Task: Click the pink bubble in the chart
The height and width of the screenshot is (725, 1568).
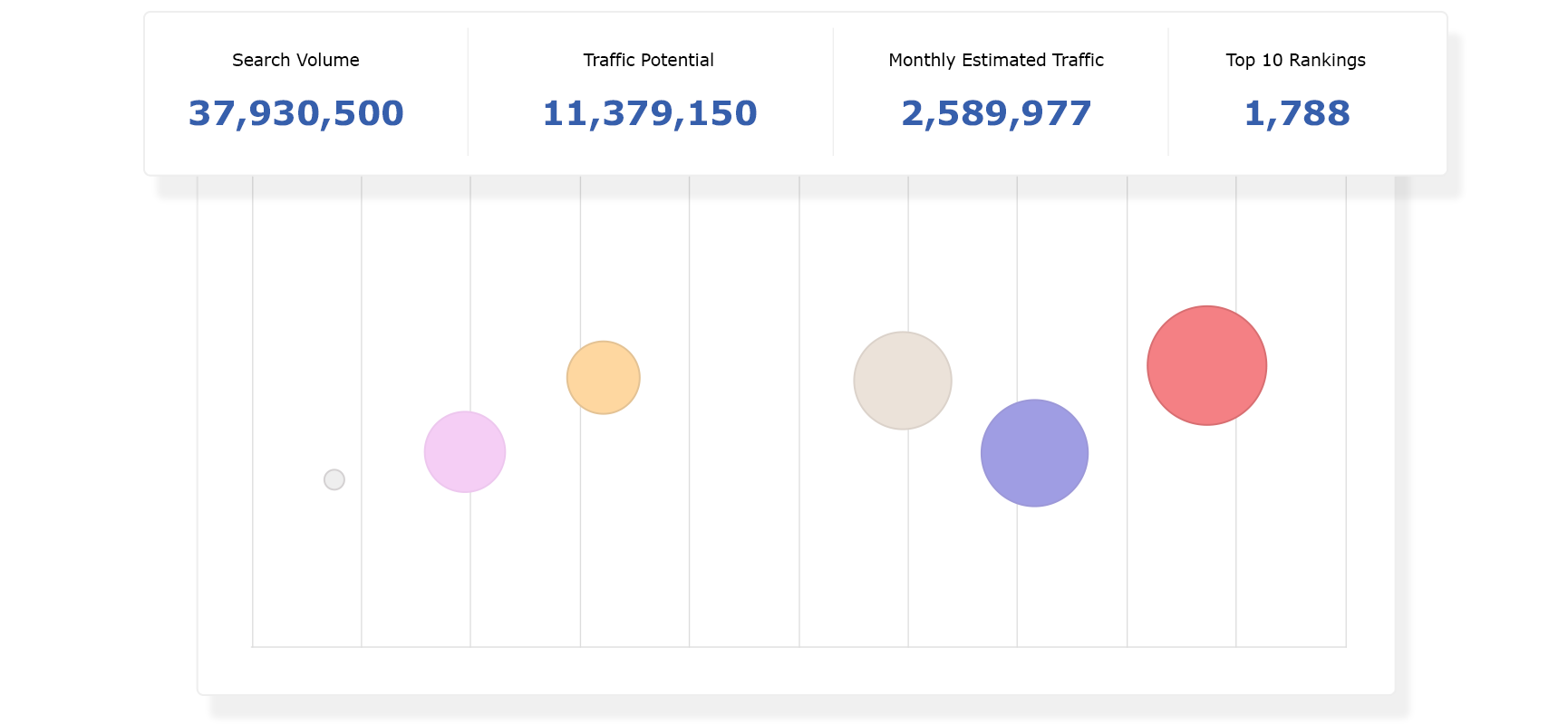Action: click(465, 452)
